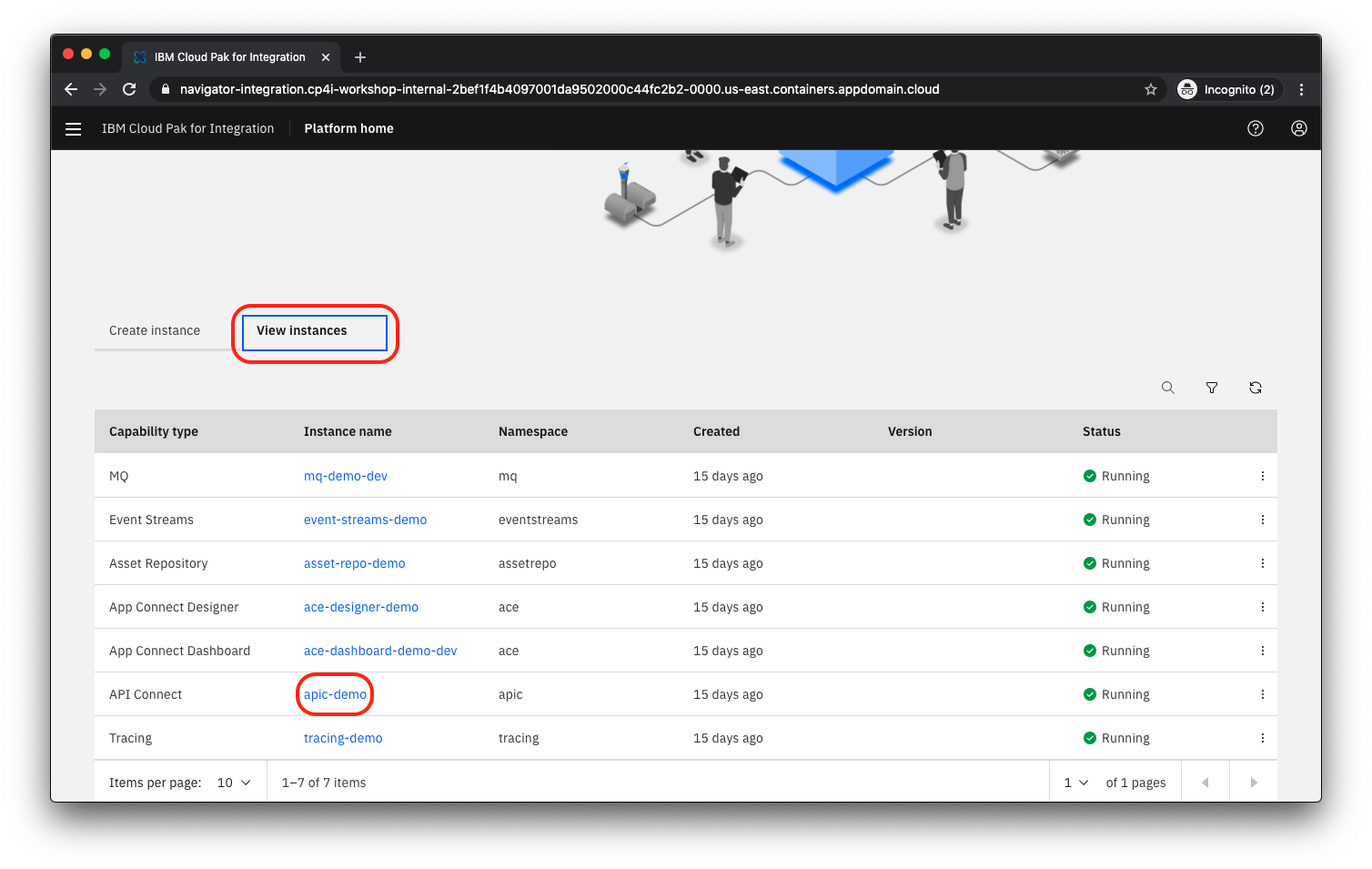The width and height of the screenshot is (1372, 869).
Task: Click the browser forward arrow
Action: point(100,89)
